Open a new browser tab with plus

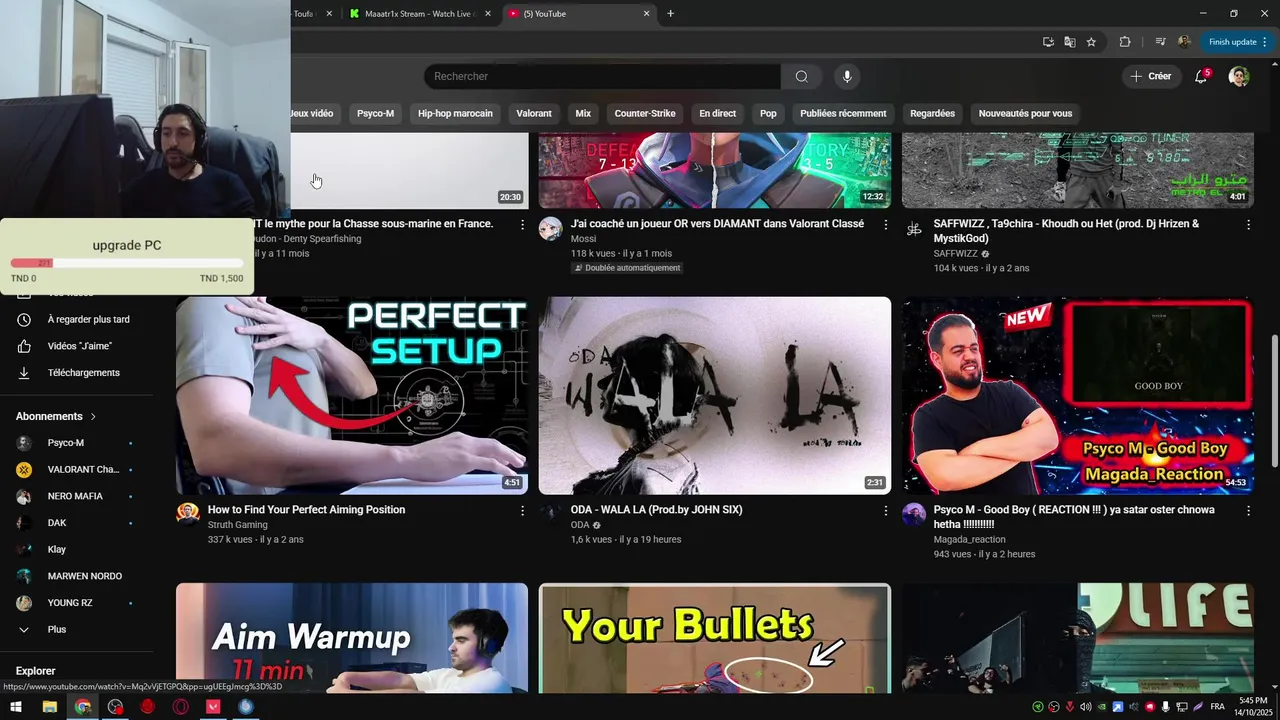670,13
